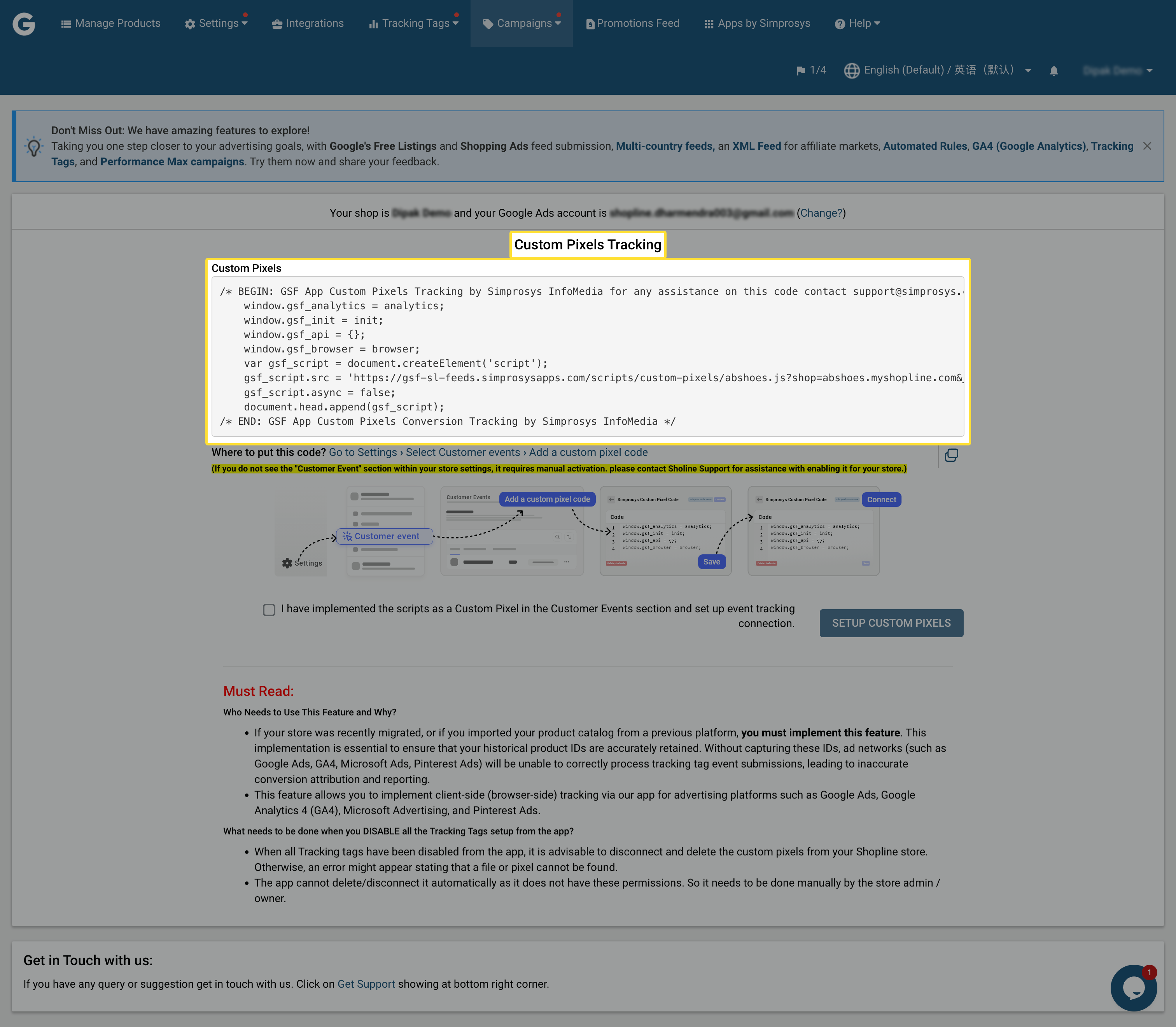The height and width of the screenshot is (1027, 1176).
Task: Open the Tracking Tags dropdown
Action: pyautogui.click(x=413, y=23)
